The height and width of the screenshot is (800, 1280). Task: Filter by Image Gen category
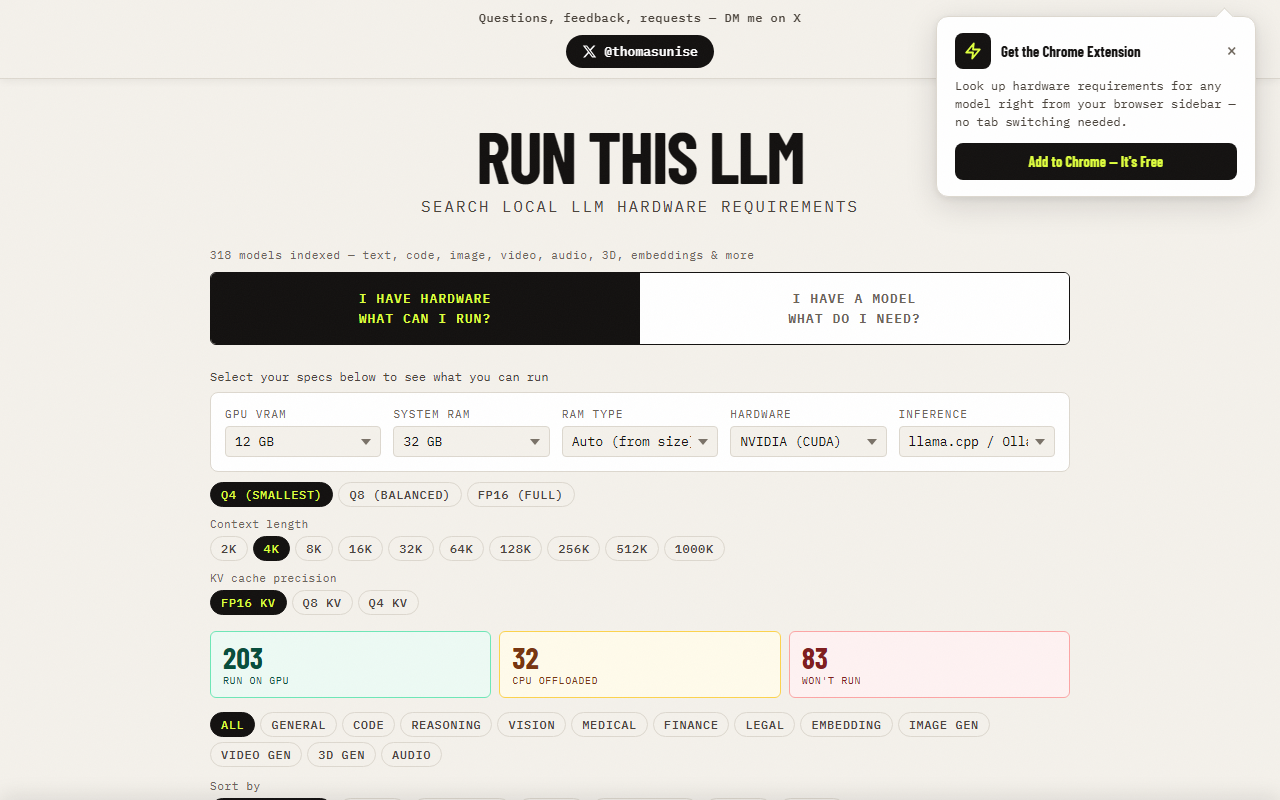944,725
